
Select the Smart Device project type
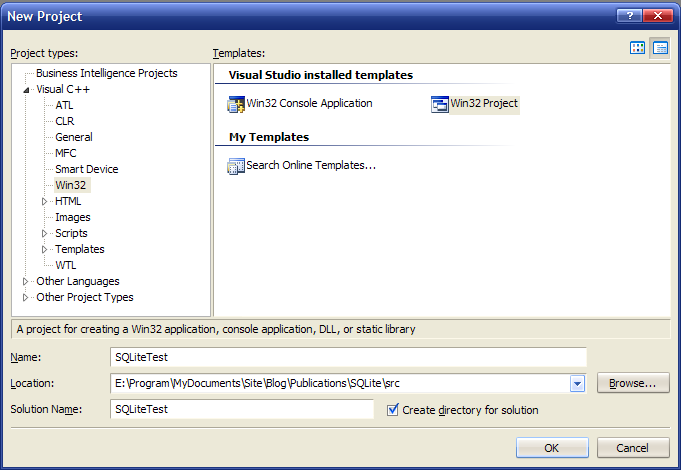click(86, 169)
